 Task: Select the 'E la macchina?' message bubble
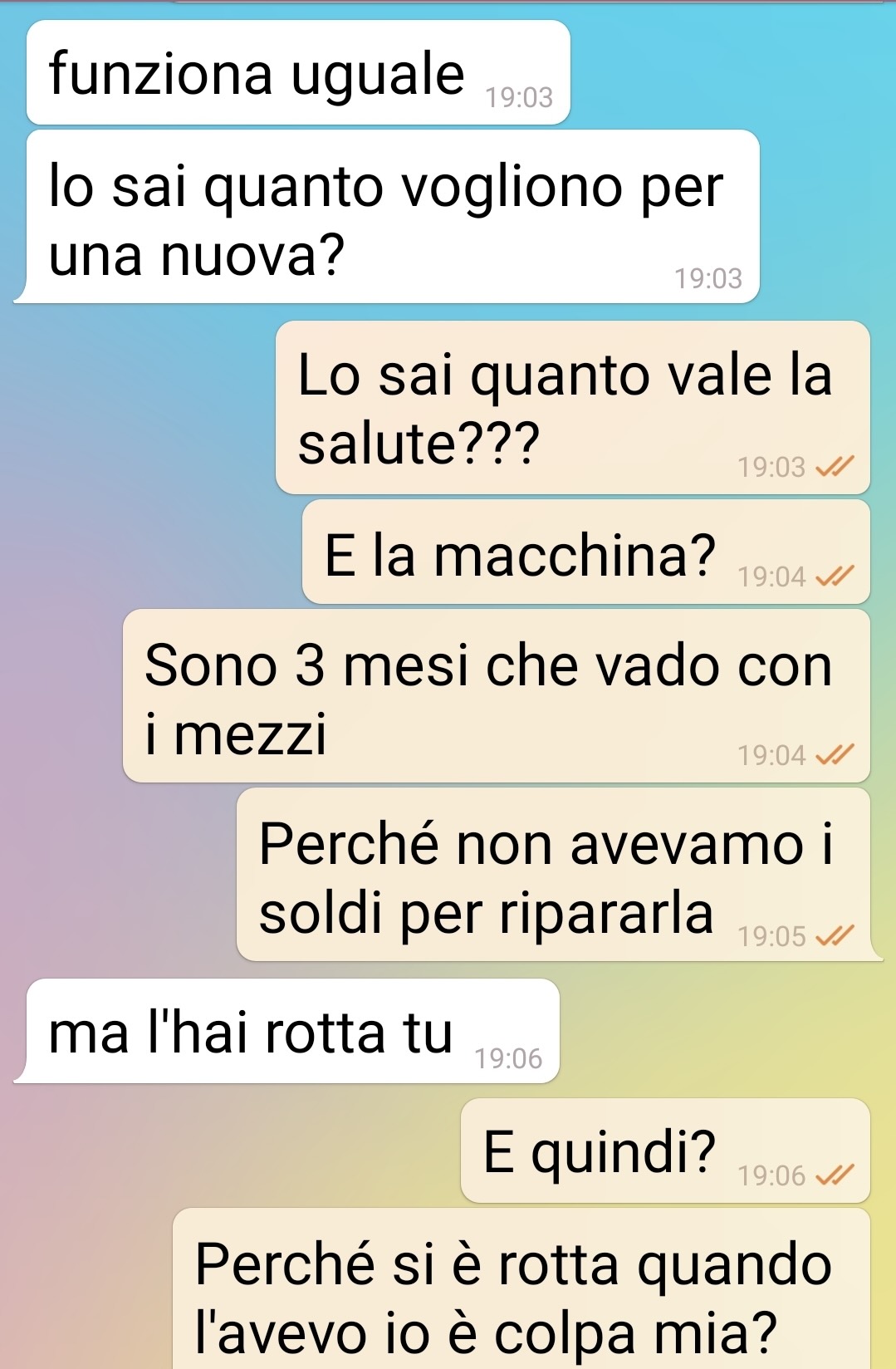pos(586,552)
